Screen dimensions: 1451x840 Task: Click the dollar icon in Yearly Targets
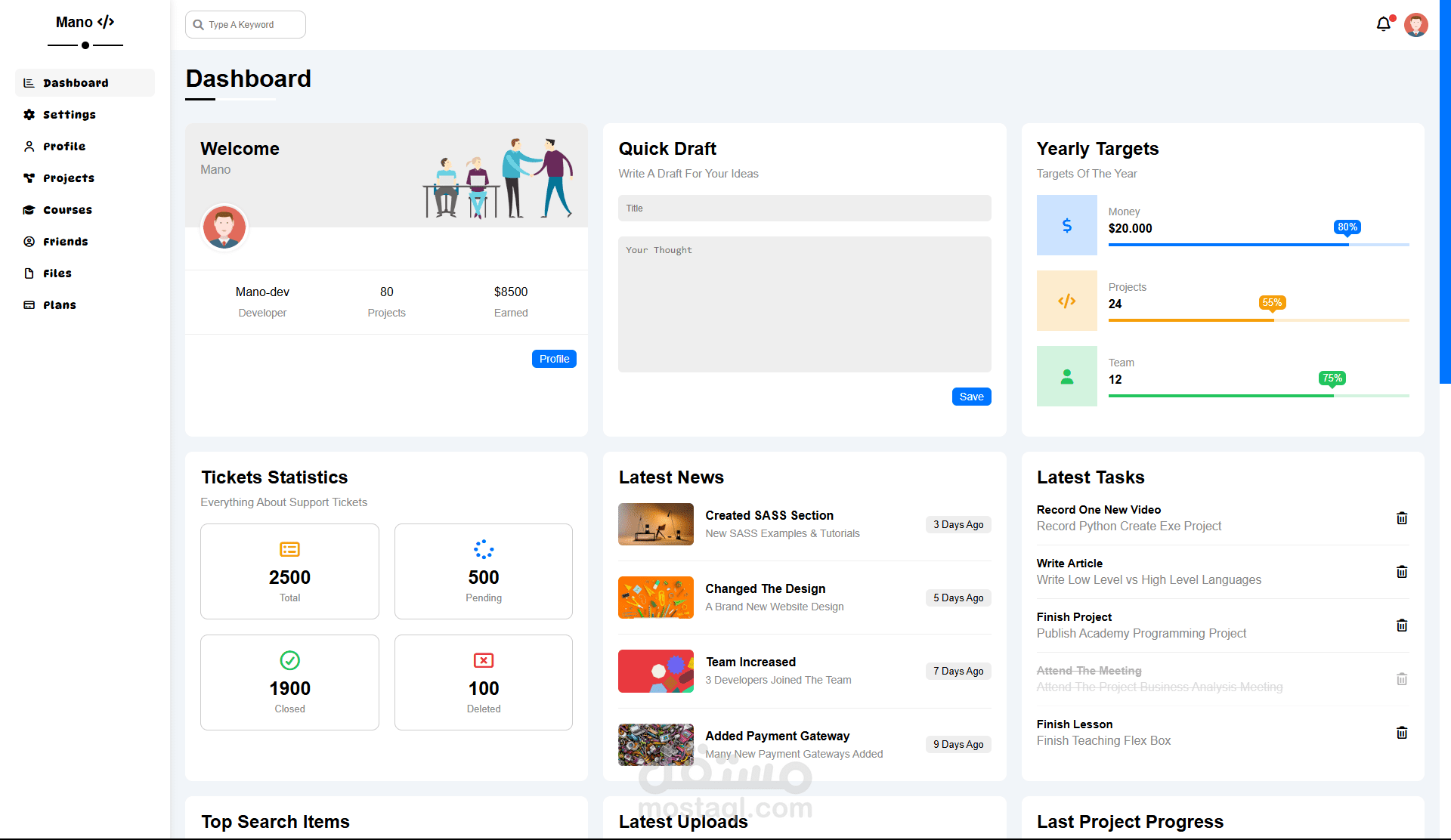pos(1066,224)
